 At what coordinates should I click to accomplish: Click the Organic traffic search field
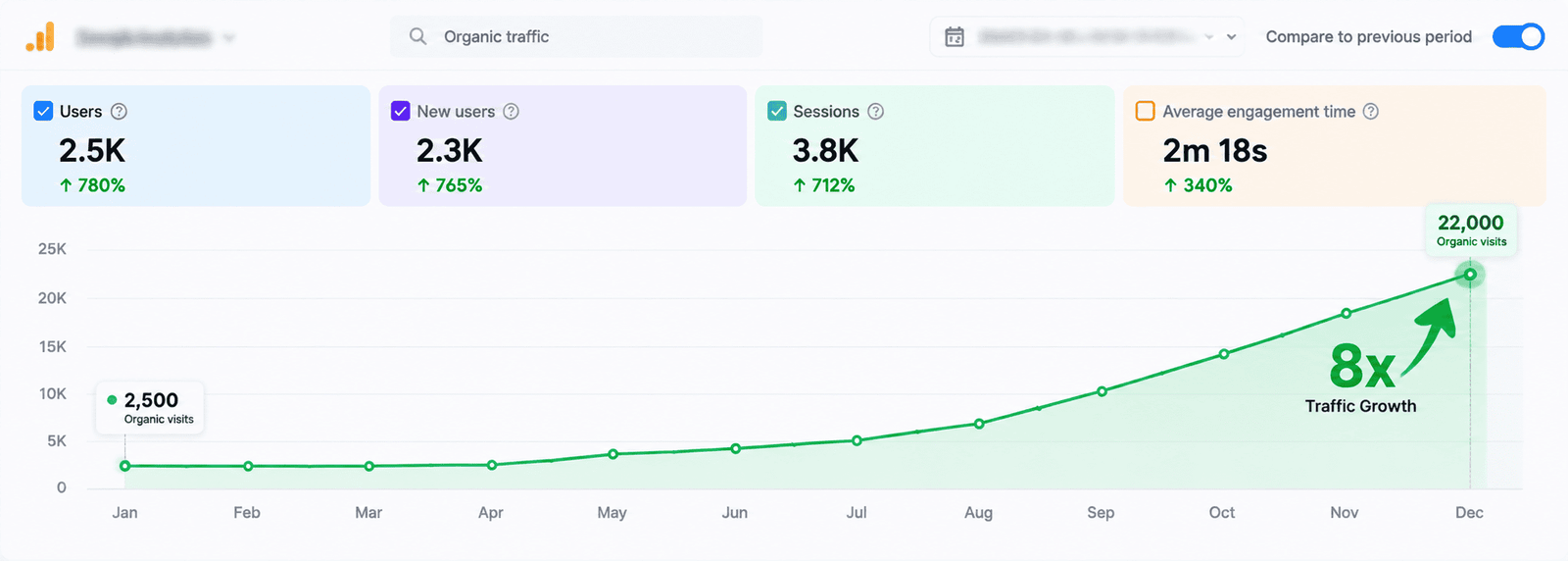coord(576,36)
